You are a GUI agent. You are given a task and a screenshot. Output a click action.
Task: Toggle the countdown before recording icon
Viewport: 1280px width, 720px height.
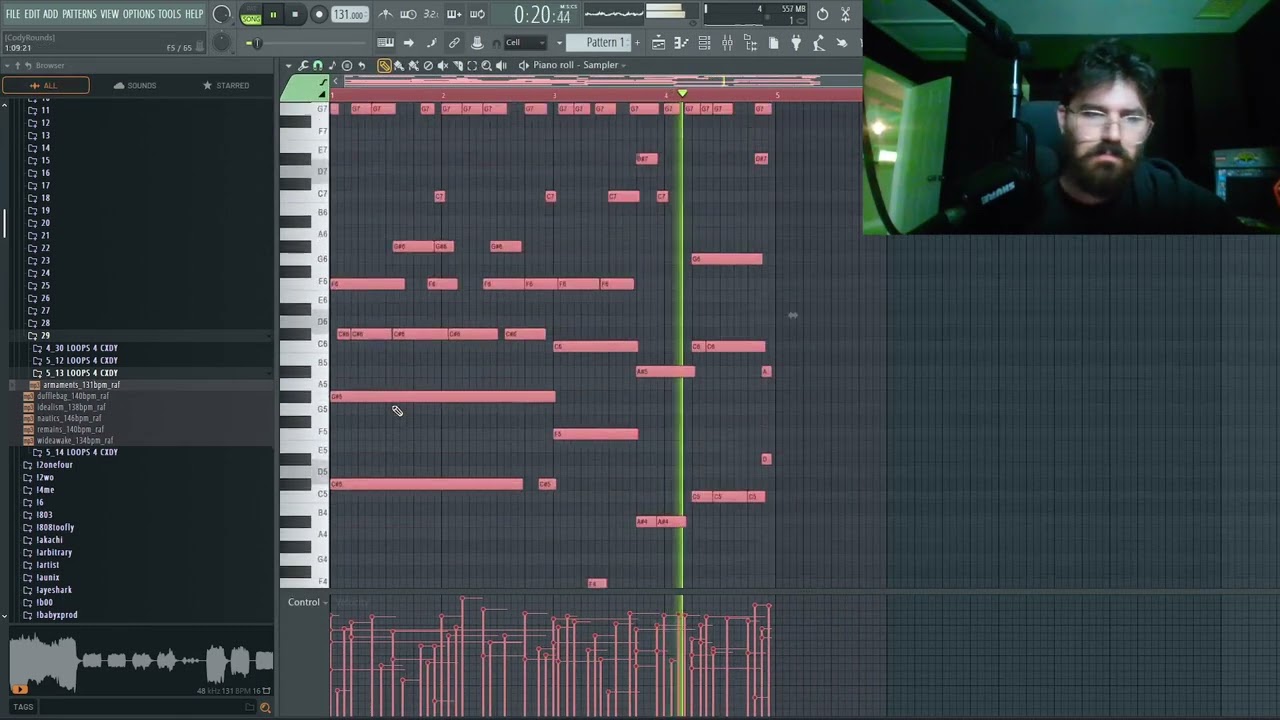click(431, 14)
